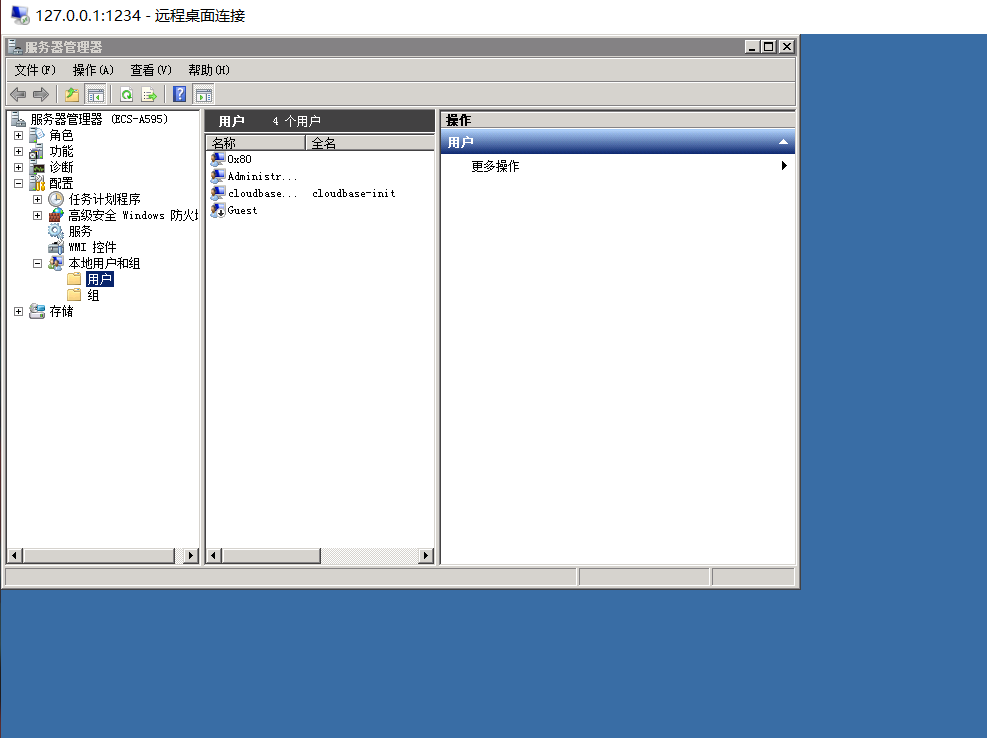Click the Back arrow toolbar icon

tap(18, 94)
